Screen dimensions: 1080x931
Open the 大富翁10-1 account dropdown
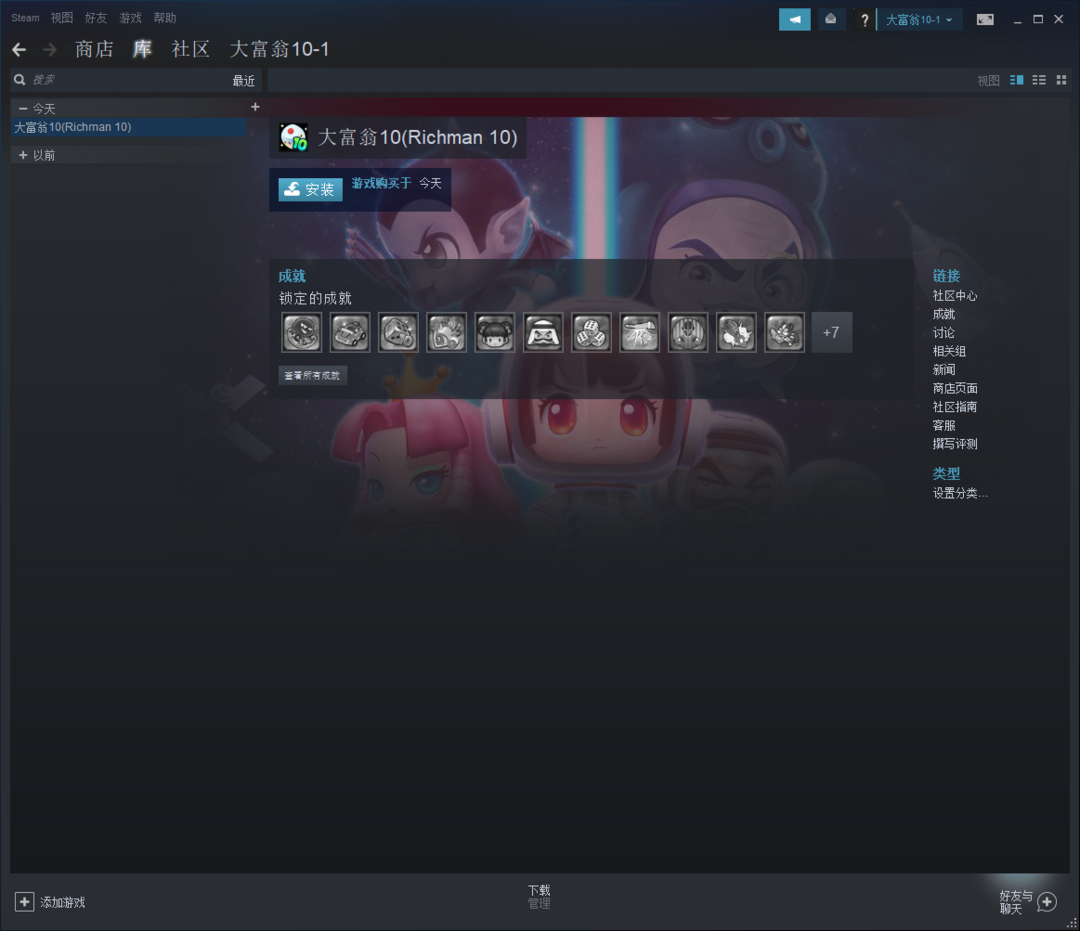[x=919, y=20]
